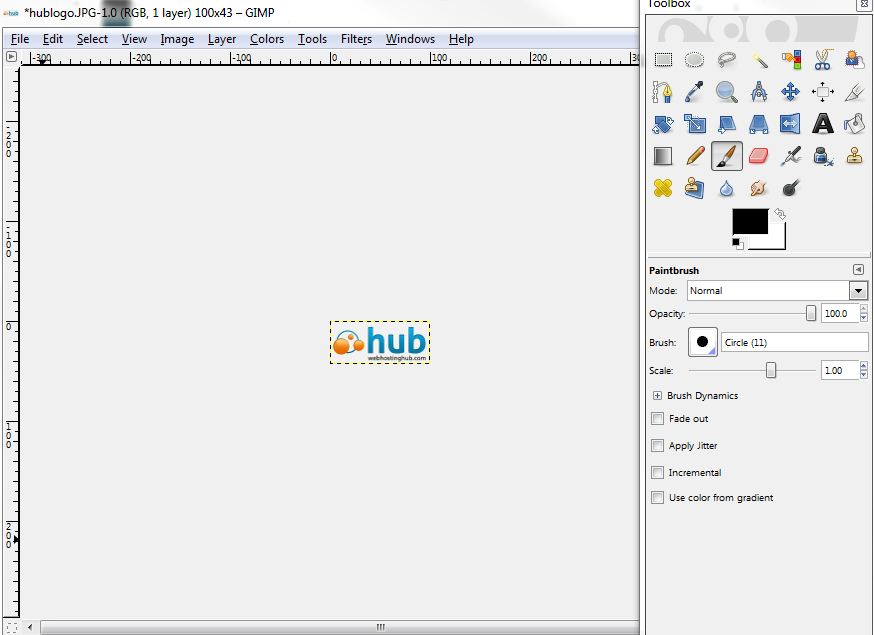Open the Colors menu
This screenshot has width=874, height=635.
(x=267, y=39)
